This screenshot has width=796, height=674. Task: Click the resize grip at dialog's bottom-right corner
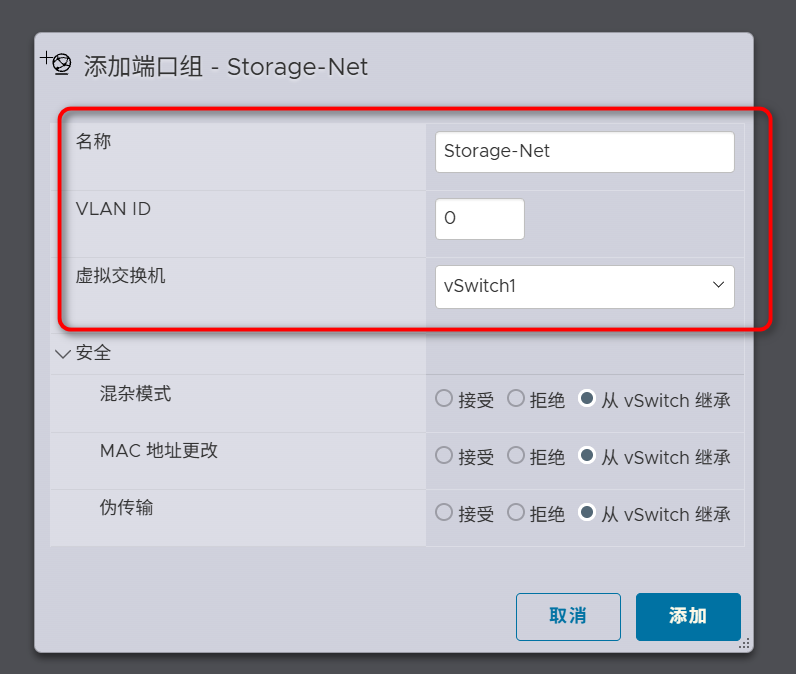[x=744, y=645]
